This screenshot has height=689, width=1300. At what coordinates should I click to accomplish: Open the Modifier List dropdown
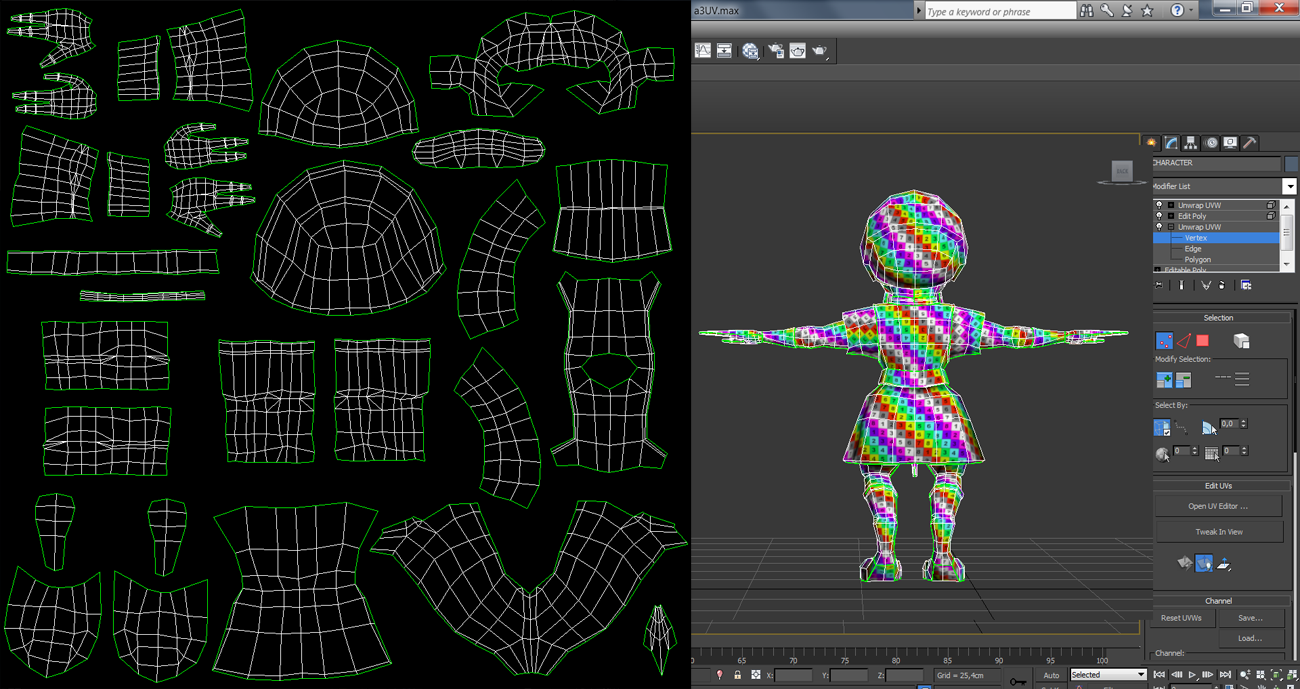pyautogui.click(x=1290, y=186)
